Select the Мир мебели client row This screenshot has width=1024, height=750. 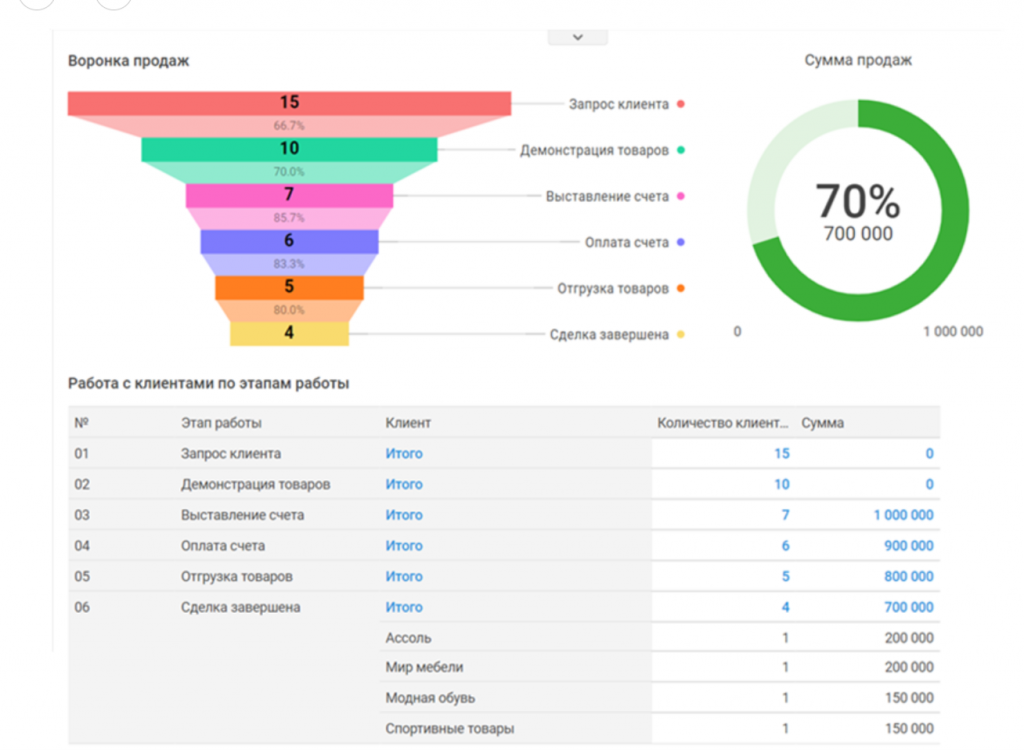[x=660, y=667]
